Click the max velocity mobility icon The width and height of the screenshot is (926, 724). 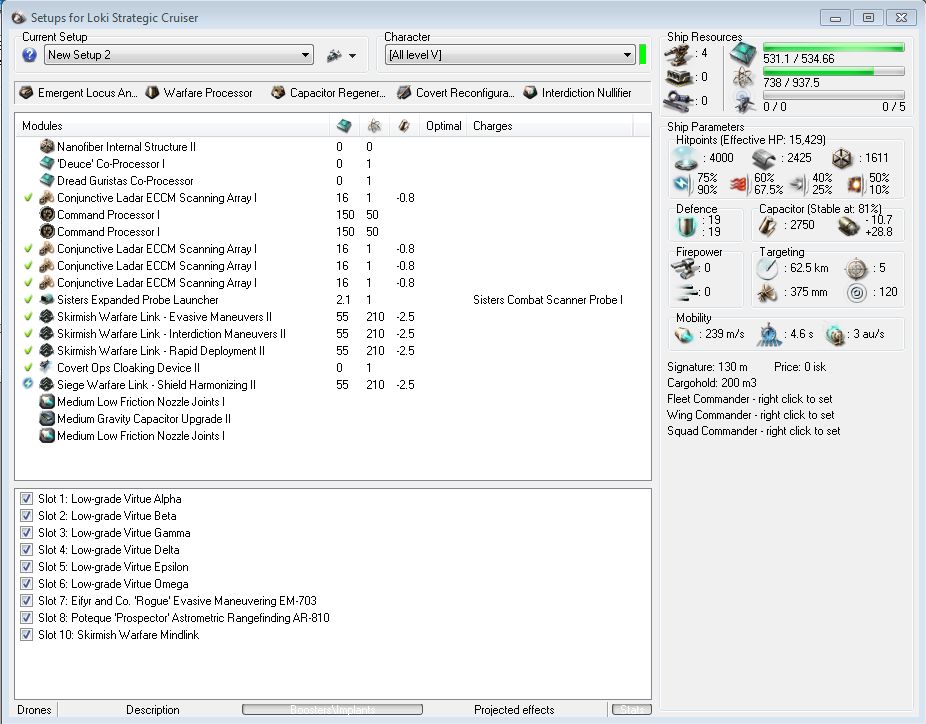(x=684, y=334)
